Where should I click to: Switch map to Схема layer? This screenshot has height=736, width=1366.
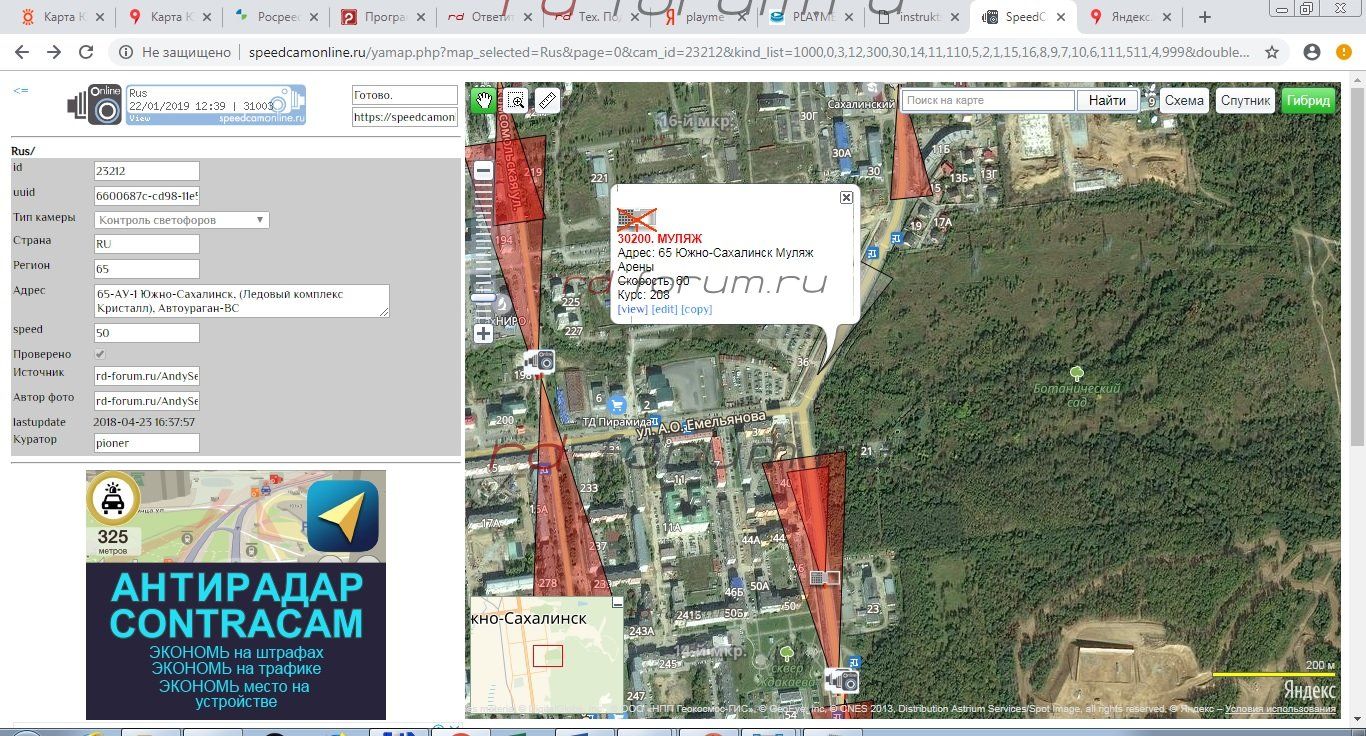(1184, 100)
